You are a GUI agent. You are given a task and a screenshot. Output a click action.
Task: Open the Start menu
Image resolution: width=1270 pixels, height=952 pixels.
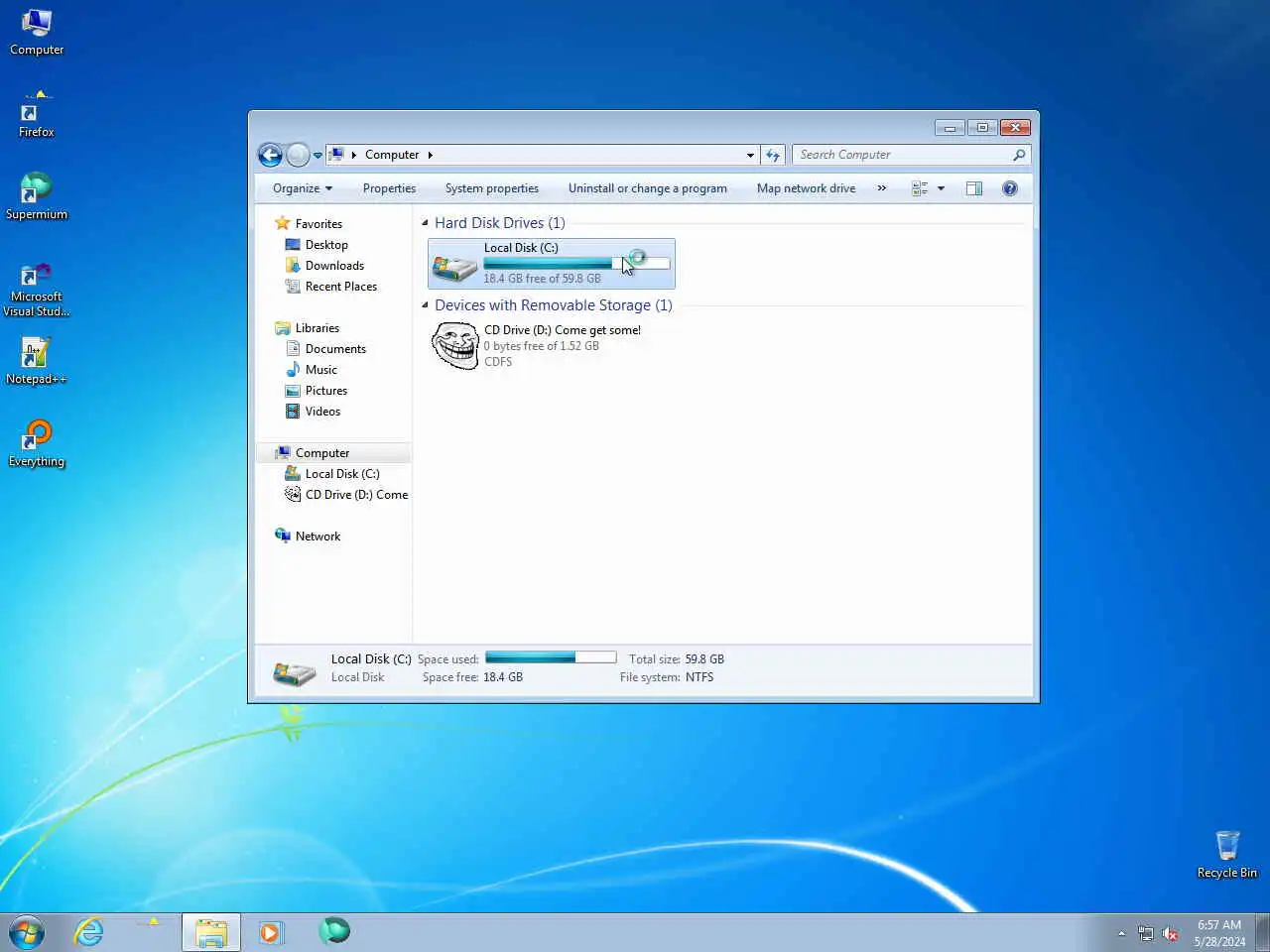(x=27, y=932)
